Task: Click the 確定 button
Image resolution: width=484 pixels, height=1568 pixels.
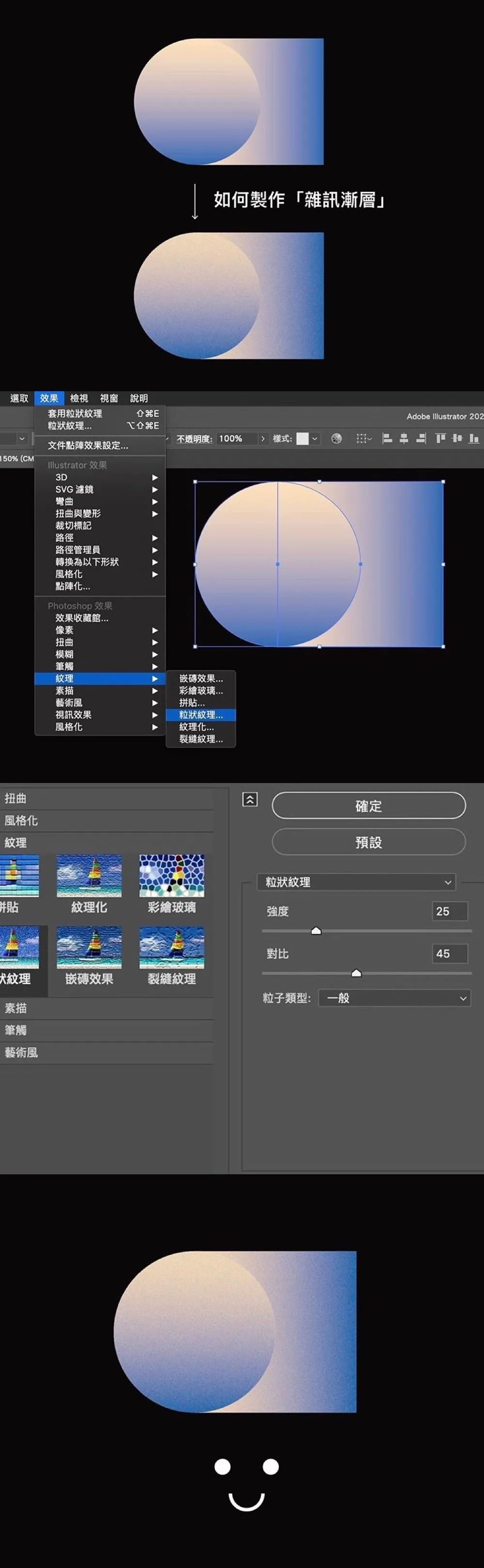Action: point(368,805)
